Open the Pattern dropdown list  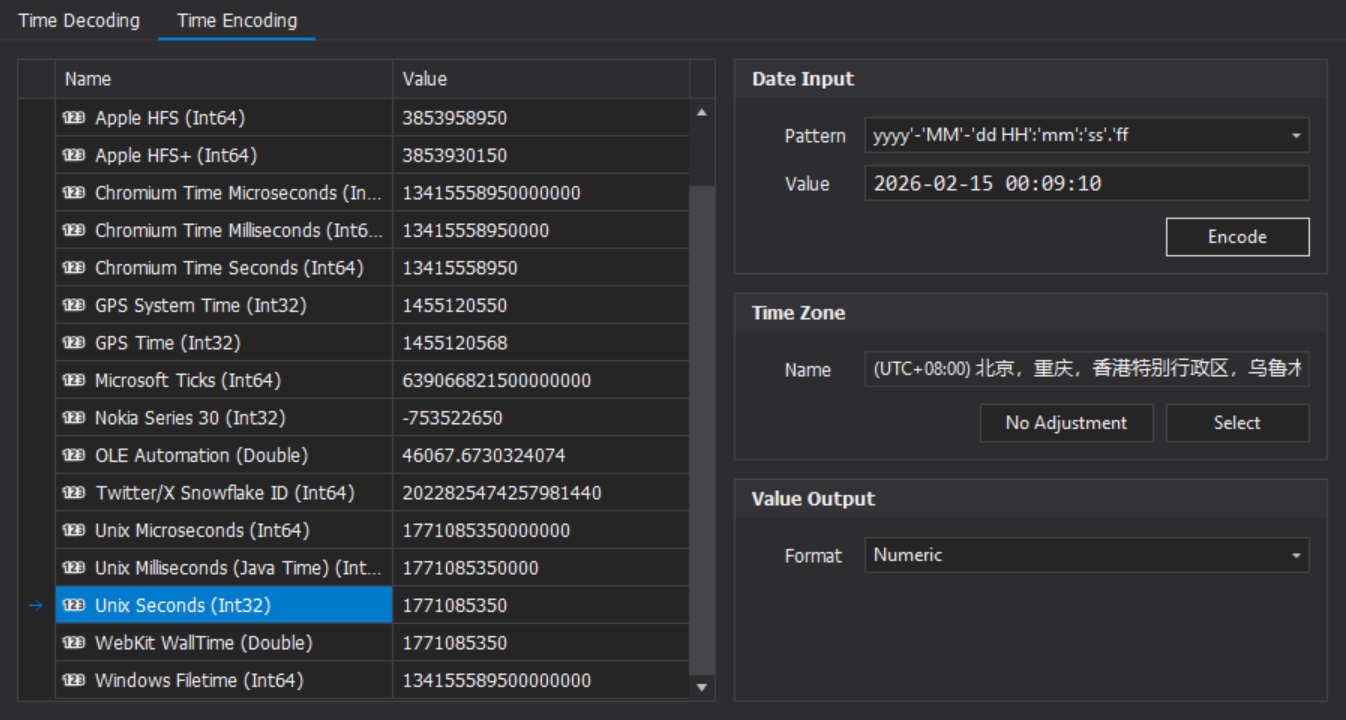tap(1296, 135)
